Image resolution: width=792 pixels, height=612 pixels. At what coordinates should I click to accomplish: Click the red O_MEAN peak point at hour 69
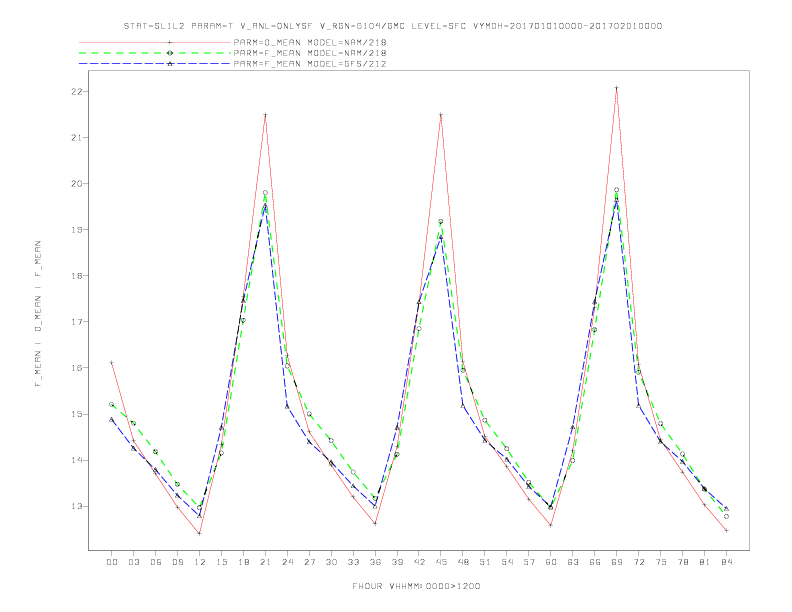click(x=617, y=88)
